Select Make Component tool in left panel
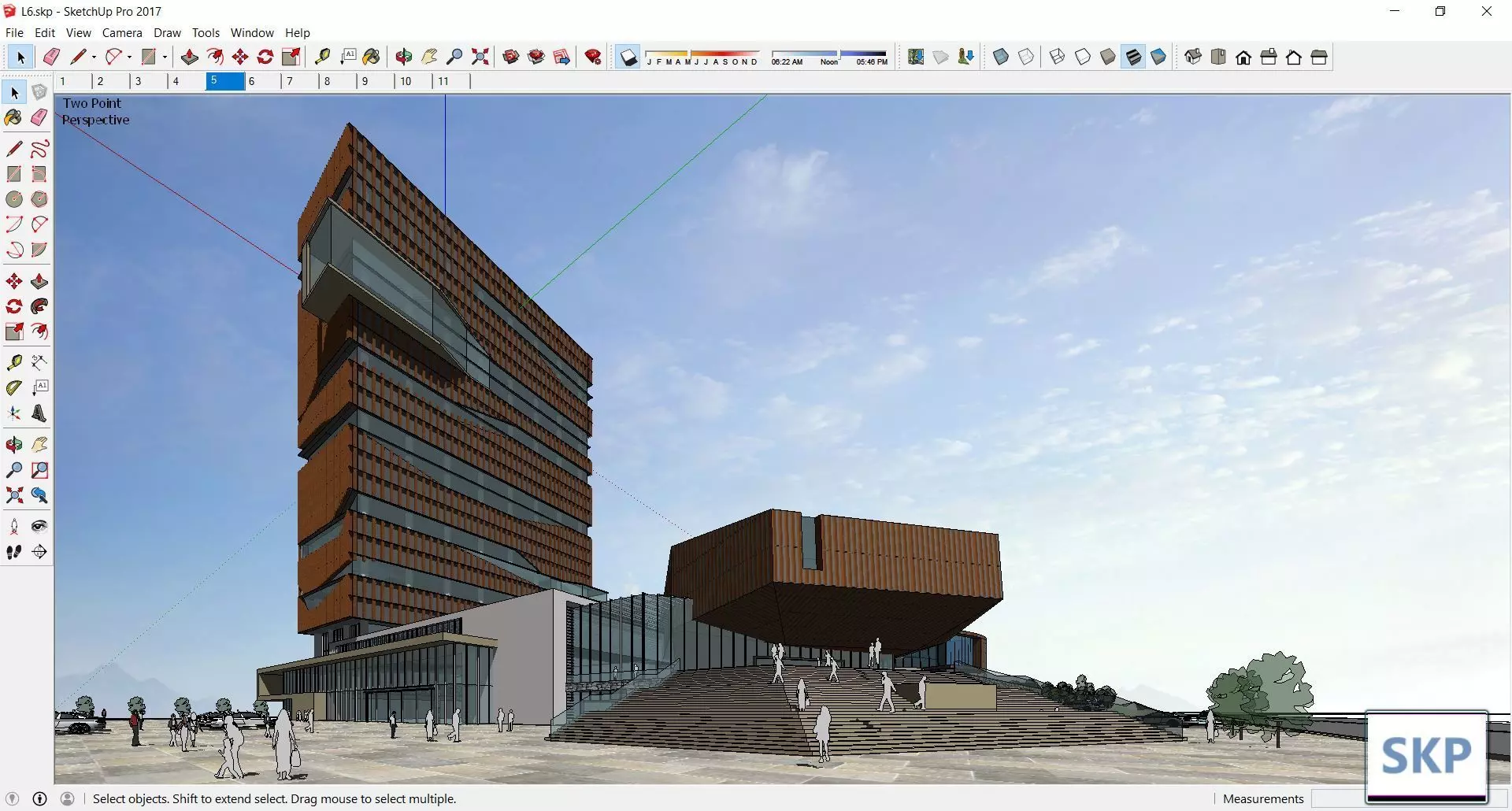The image size is (1512, 811). (x=39, y=93)
